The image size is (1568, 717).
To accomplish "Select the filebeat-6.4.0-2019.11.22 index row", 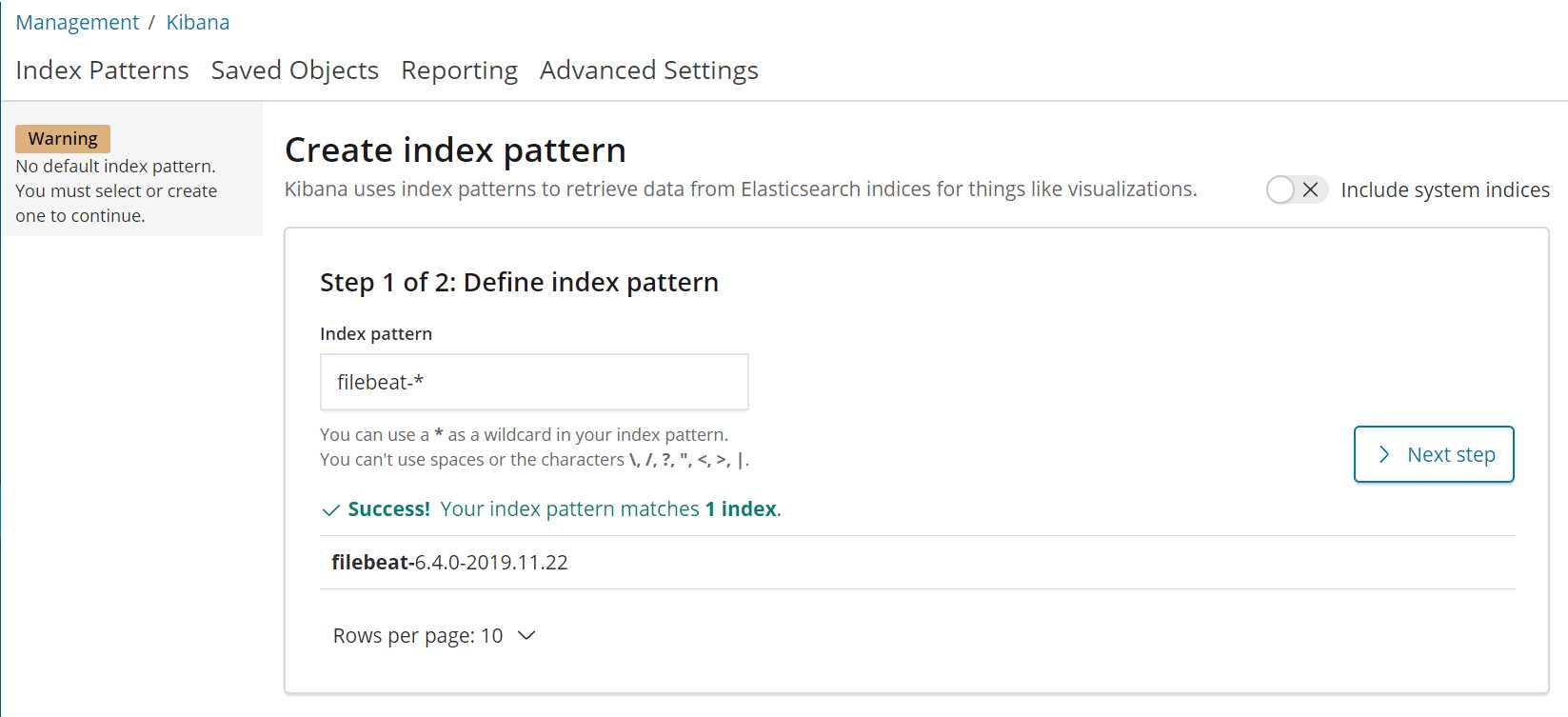I will 449,563.
